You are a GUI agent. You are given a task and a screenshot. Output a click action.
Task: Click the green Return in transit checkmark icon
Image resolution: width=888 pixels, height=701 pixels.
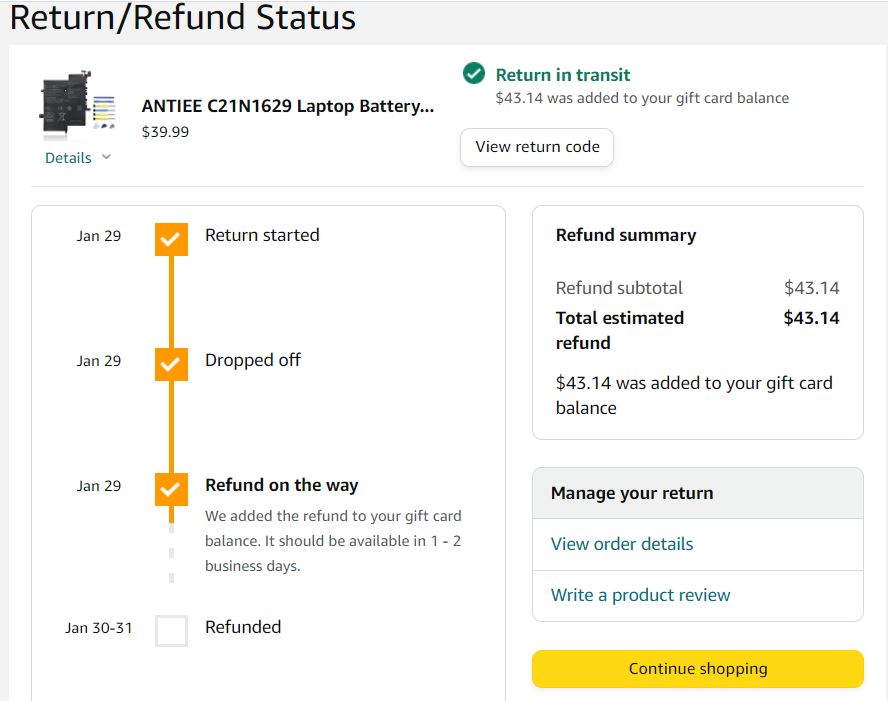click(473, 73)
